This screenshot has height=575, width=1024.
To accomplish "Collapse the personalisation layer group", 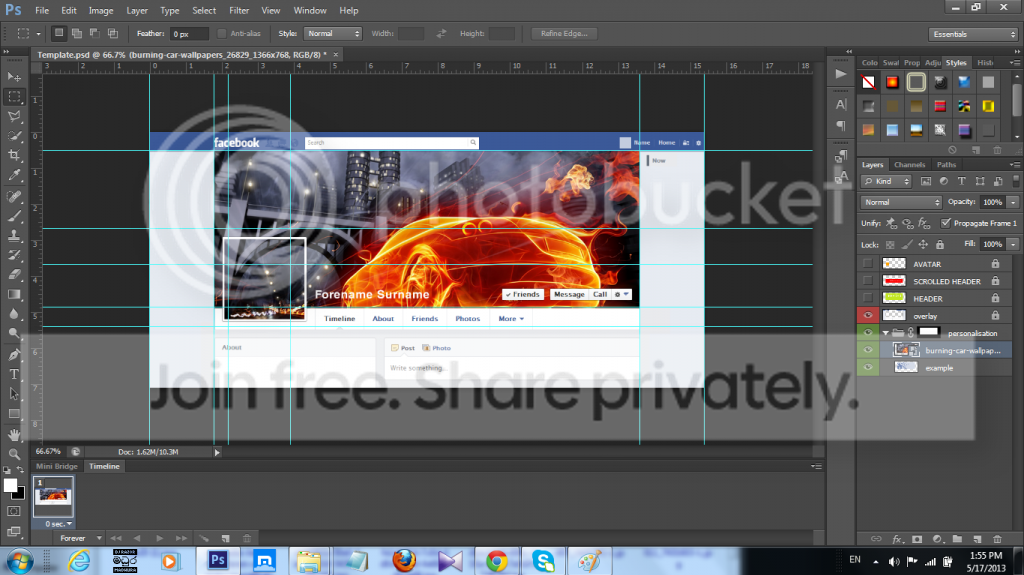I will point(886,333).
